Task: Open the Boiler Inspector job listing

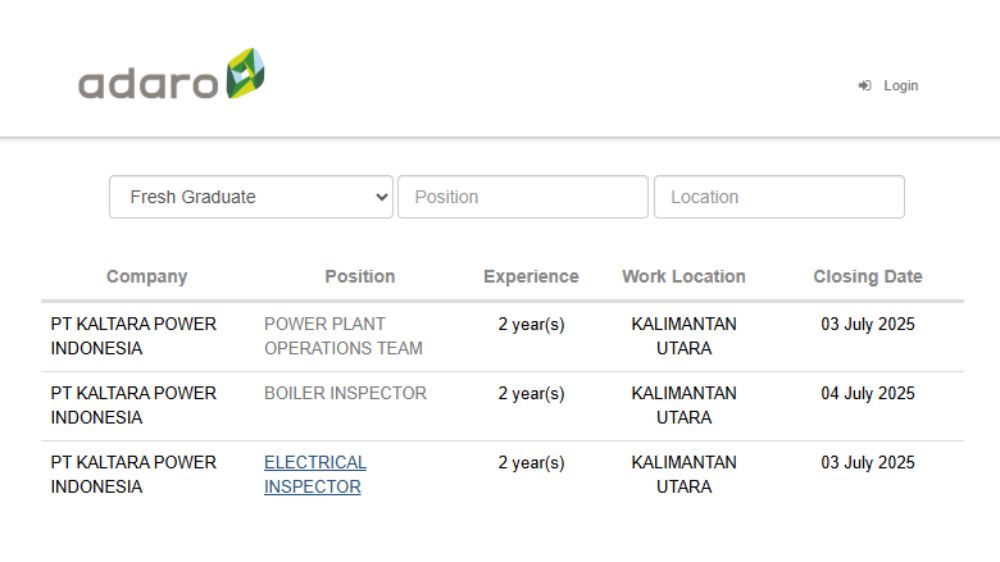Action: pos(345,393)
